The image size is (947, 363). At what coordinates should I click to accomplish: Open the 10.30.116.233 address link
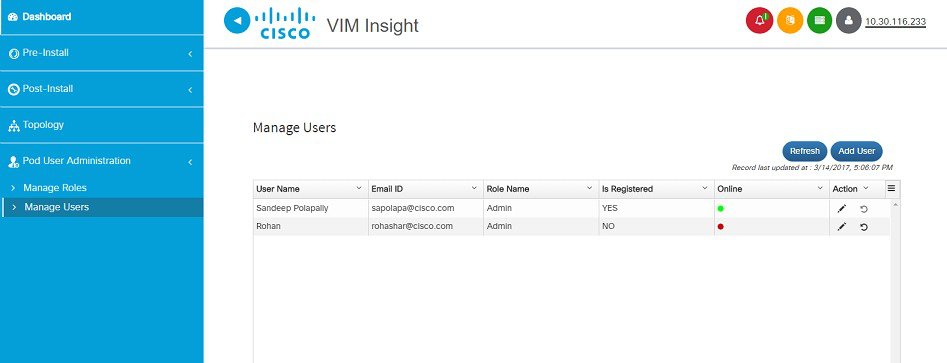click(x=896, y=22)
